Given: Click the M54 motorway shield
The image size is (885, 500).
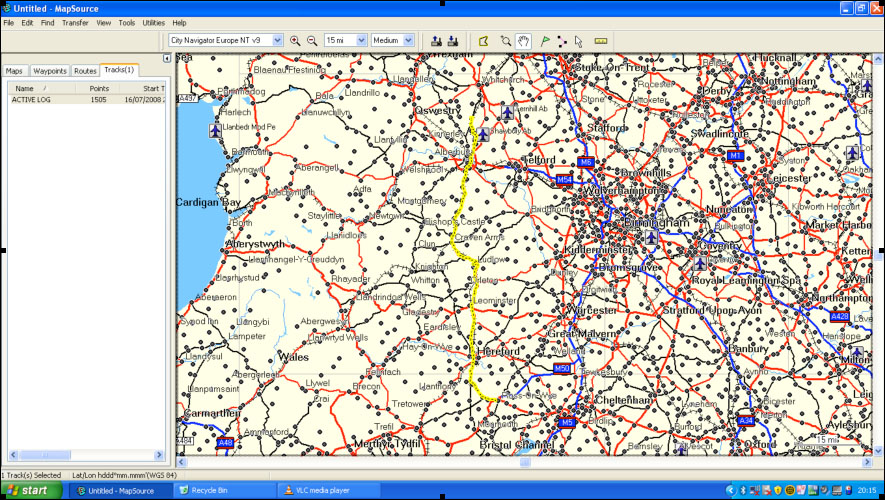Looking at the screenshot, I should click(564, 180).
